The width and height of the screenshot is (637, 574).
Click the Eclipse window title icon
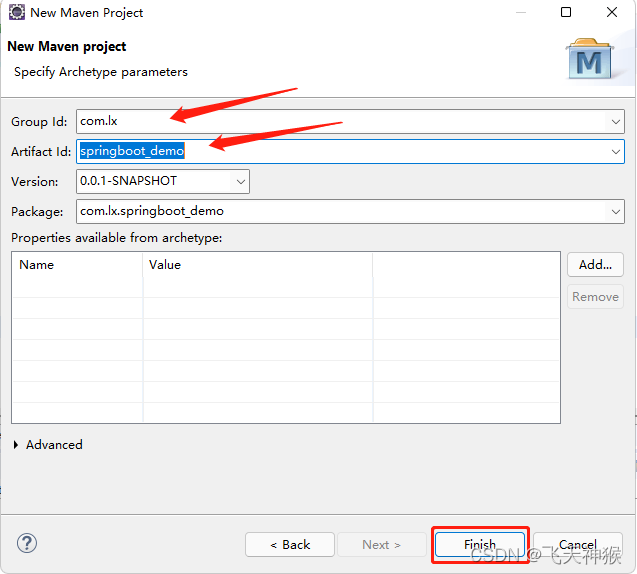click(17, 12)
